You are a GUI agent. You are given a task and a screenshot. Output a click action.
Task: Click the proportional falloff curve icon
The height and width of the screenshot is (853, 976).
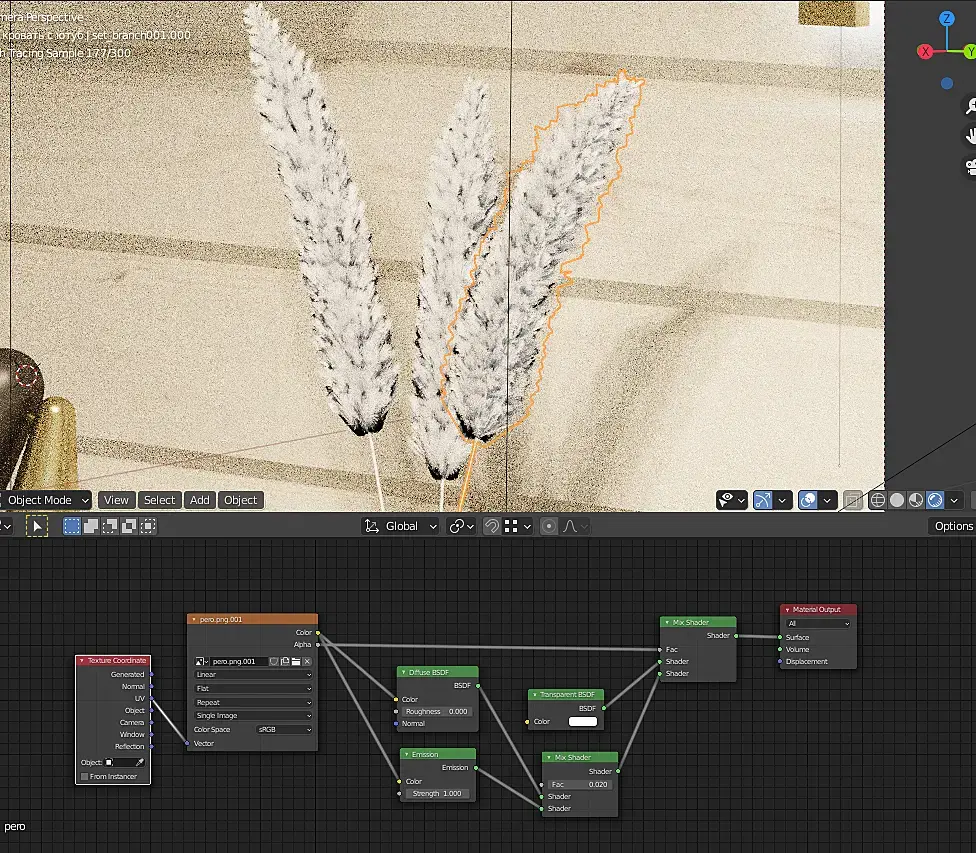[570, 527]
